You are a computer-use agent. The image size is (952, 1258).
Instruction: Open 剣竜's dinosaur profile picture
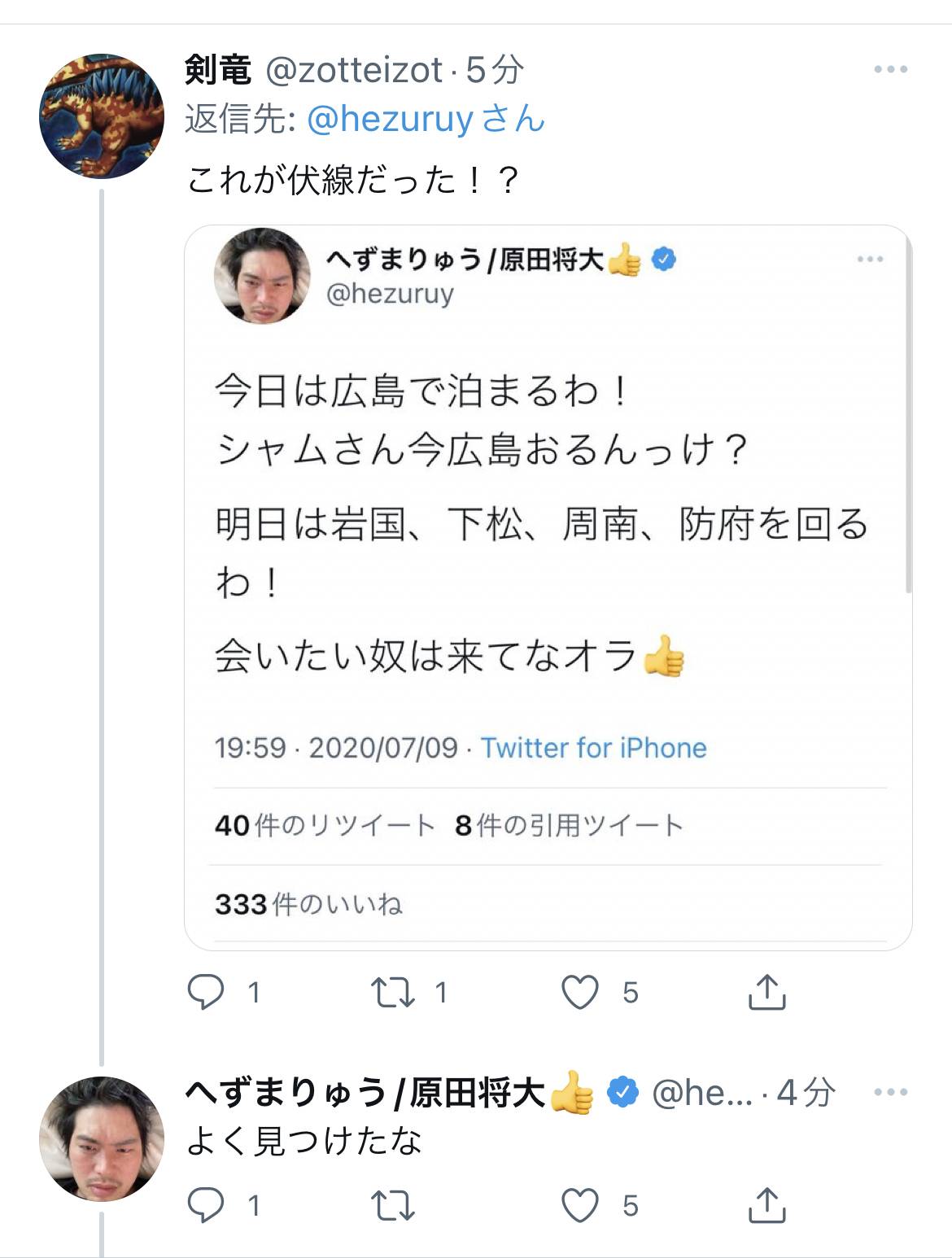pyautogui.click(x=102, y=116)
